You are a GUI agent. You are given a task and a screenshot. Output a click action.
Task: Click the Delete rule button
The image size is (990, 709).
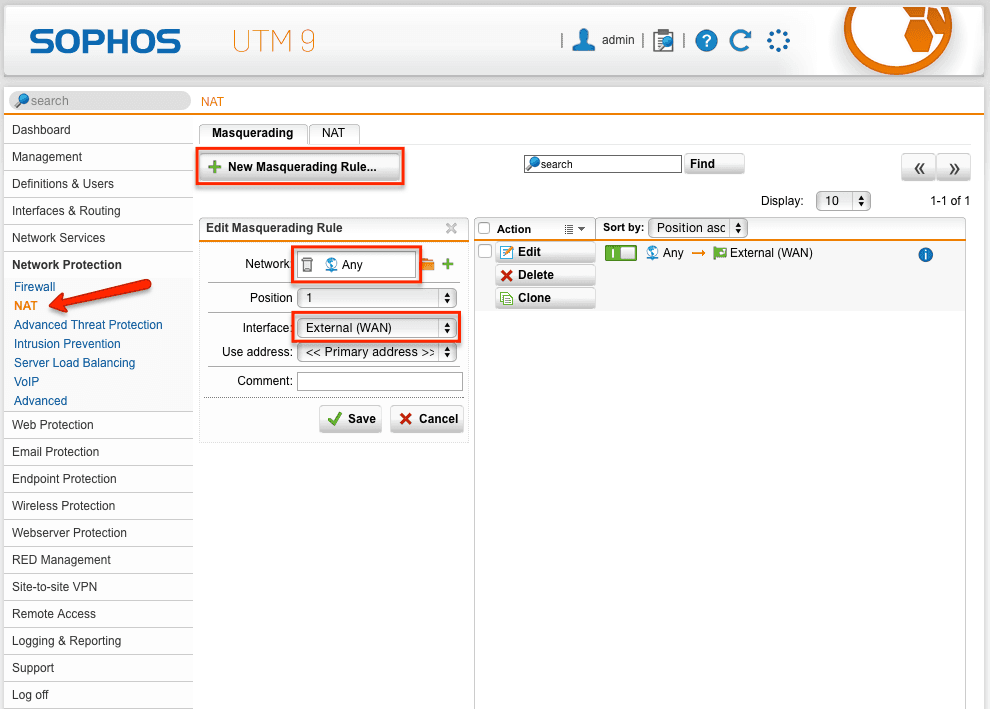tap(546, 275)
